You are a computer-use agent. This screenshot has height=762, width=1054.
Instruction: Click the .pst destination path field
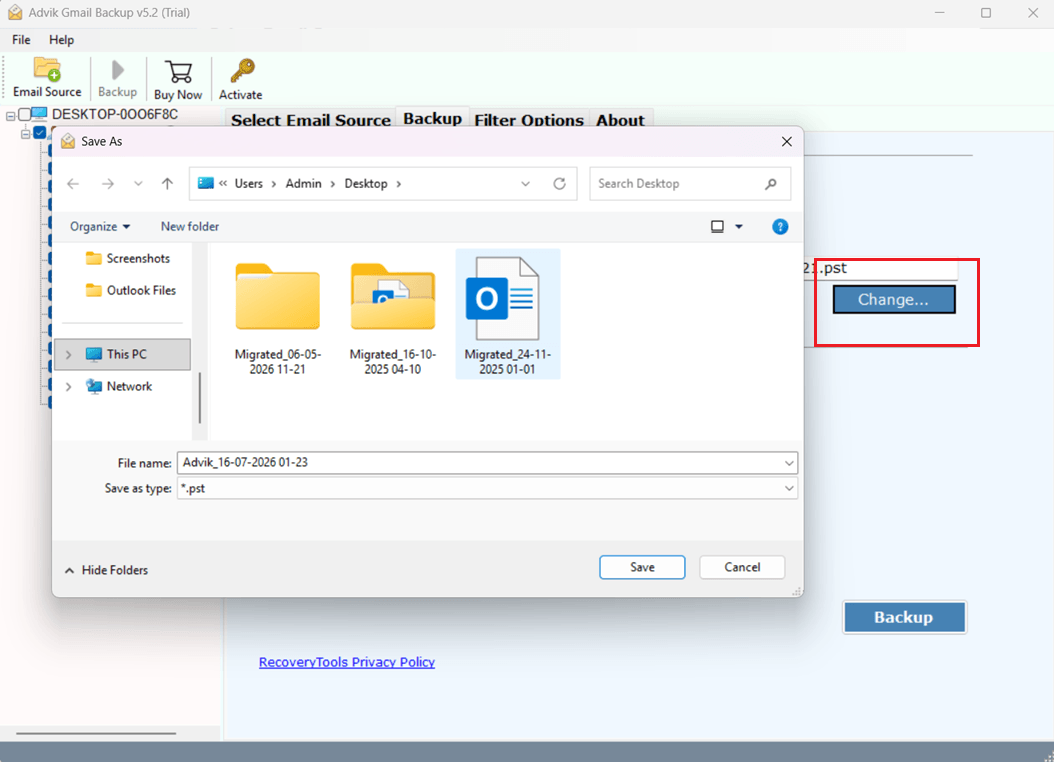pyautogui.click(x=881, y=268)
